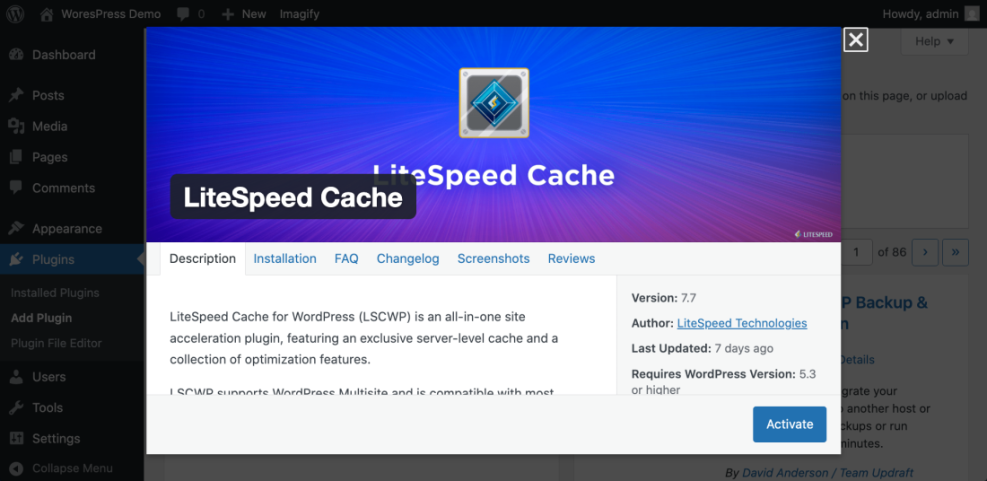Click the Pages icon in sidebar
This screenshot has height=481, width=987.
17,157
